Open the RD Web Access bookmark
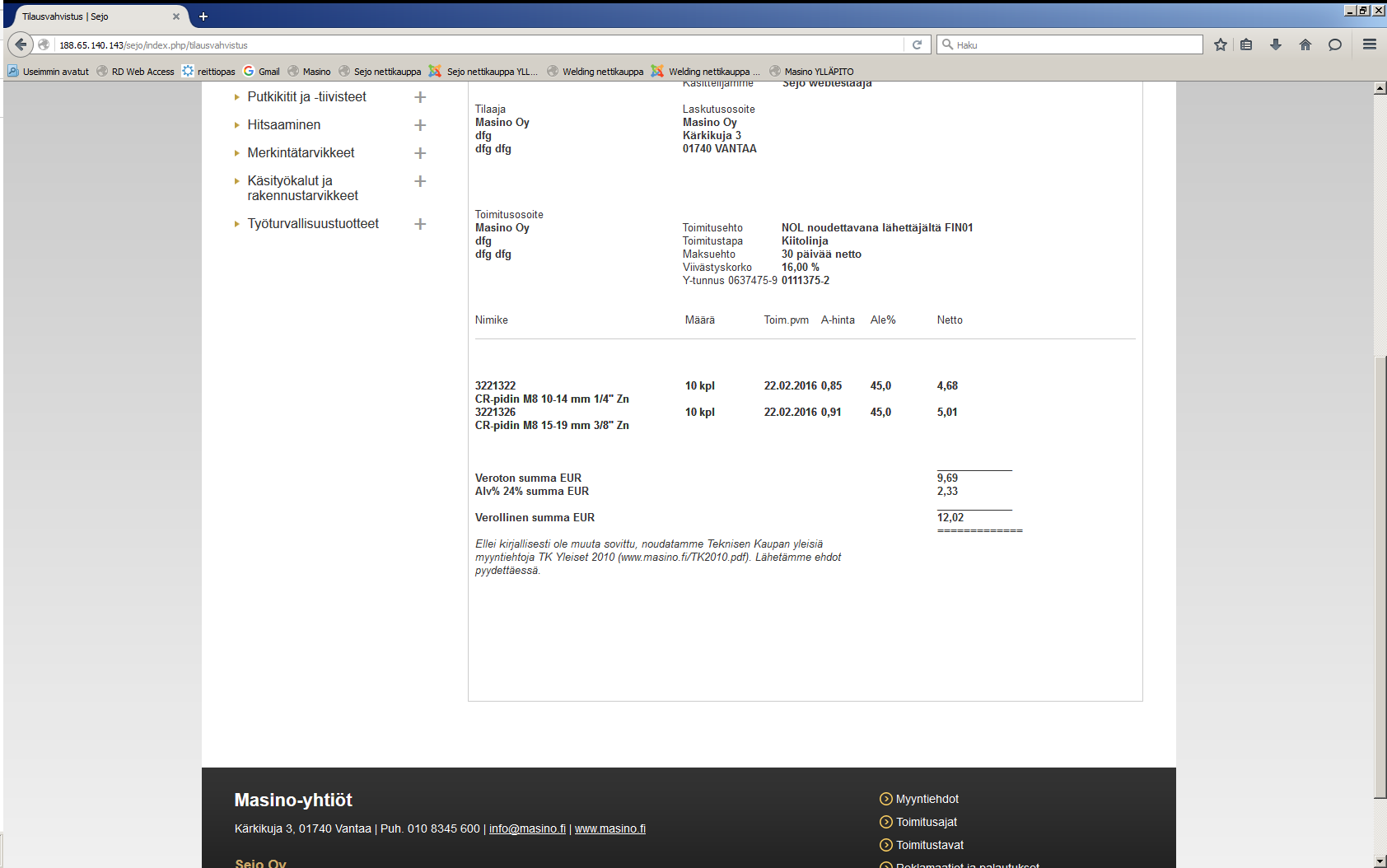Screen dimensions: 1387x868 tap(136, 72)
